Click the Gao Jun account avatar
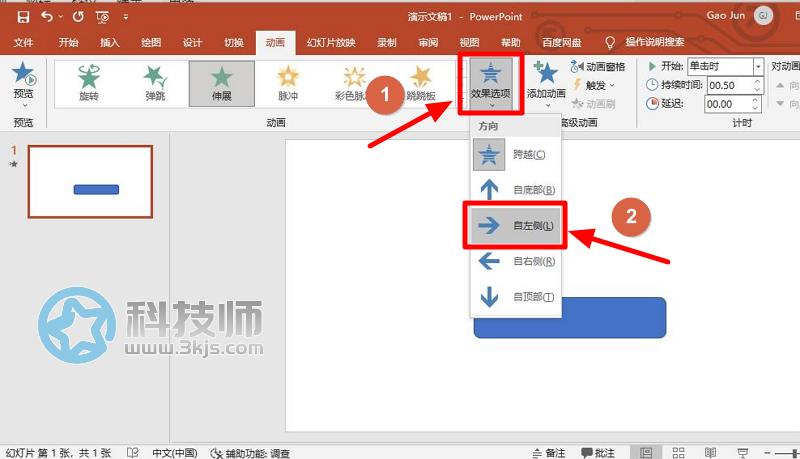800x459 pixels. tap(763, 16)
